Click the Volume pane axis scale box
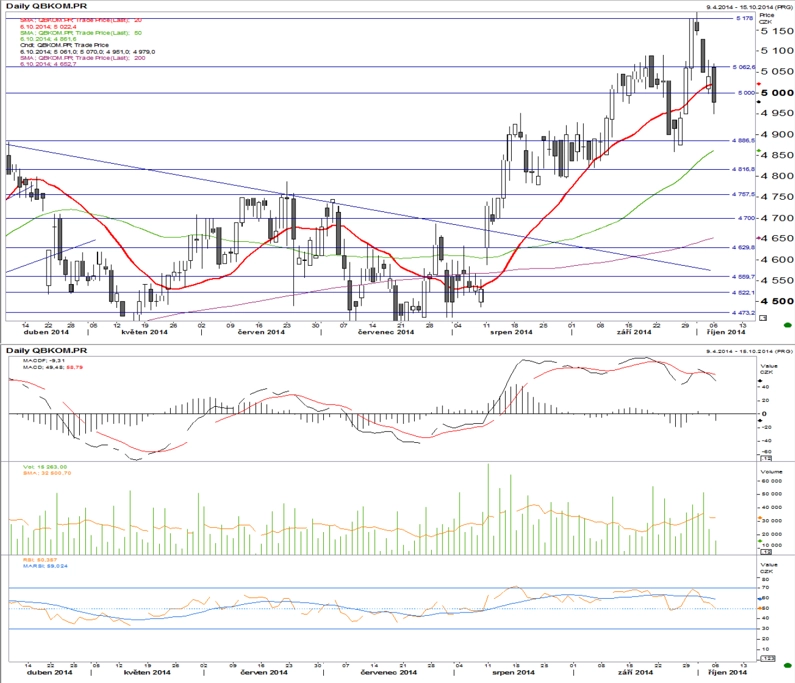 tap(766, 552)
